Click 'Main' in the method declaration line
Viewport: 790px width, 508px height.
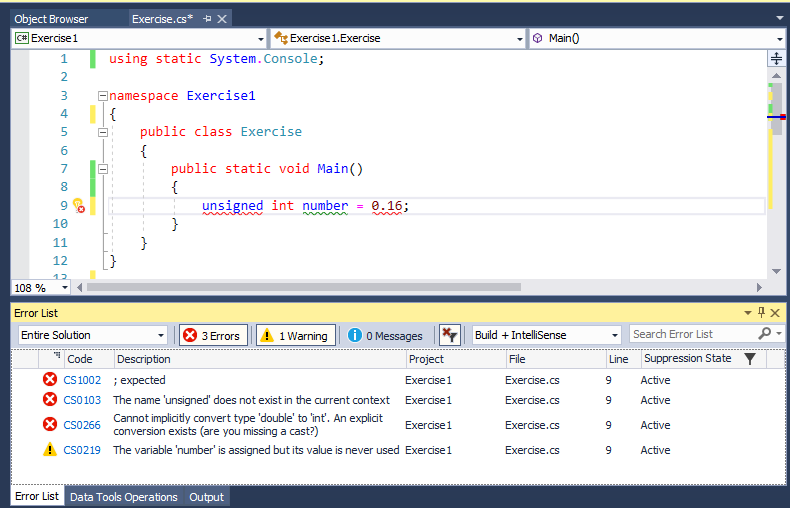coord(333,169)
